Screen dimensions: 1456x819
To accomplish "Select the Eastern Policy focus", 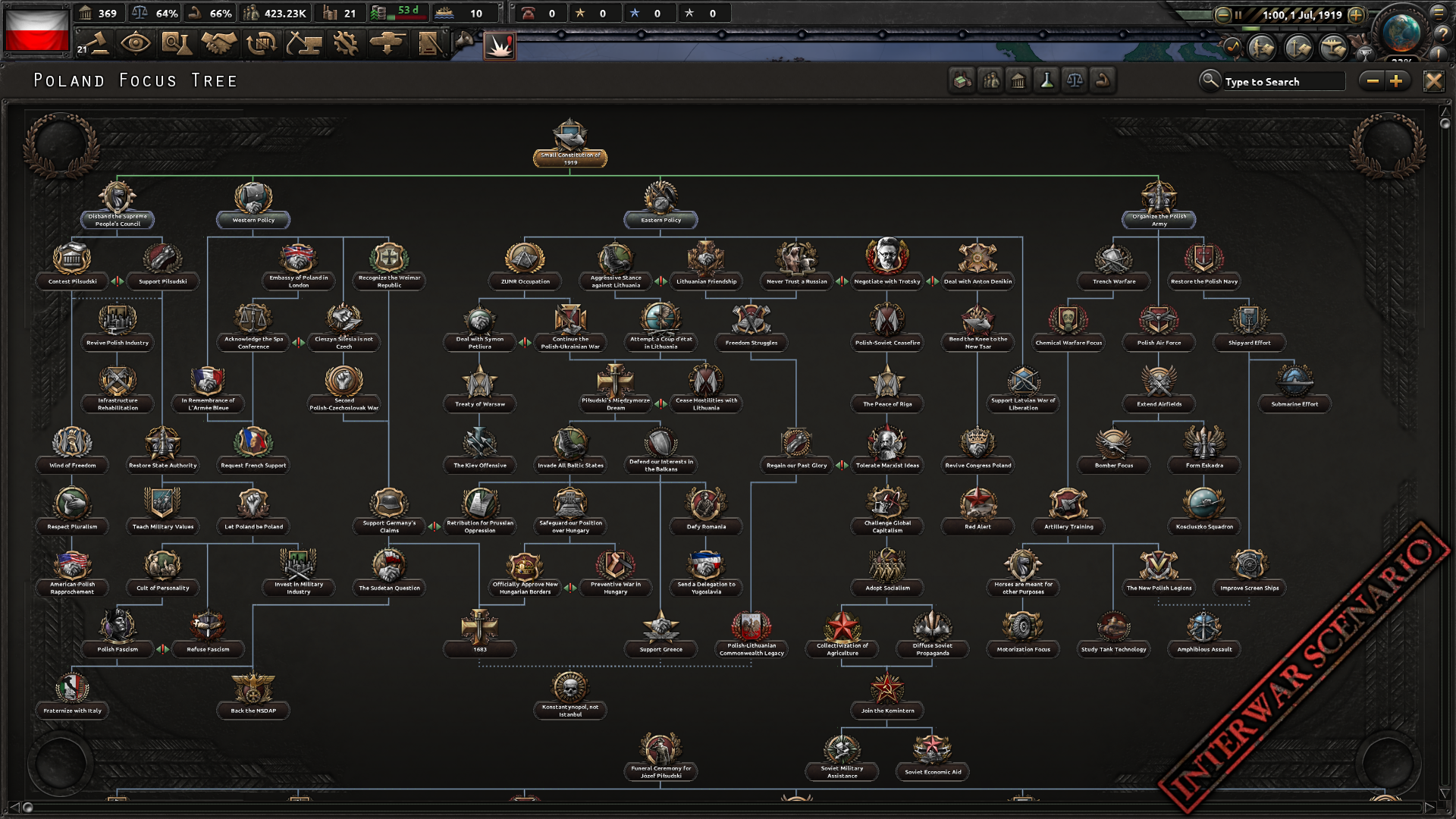I will coord(661,203).
